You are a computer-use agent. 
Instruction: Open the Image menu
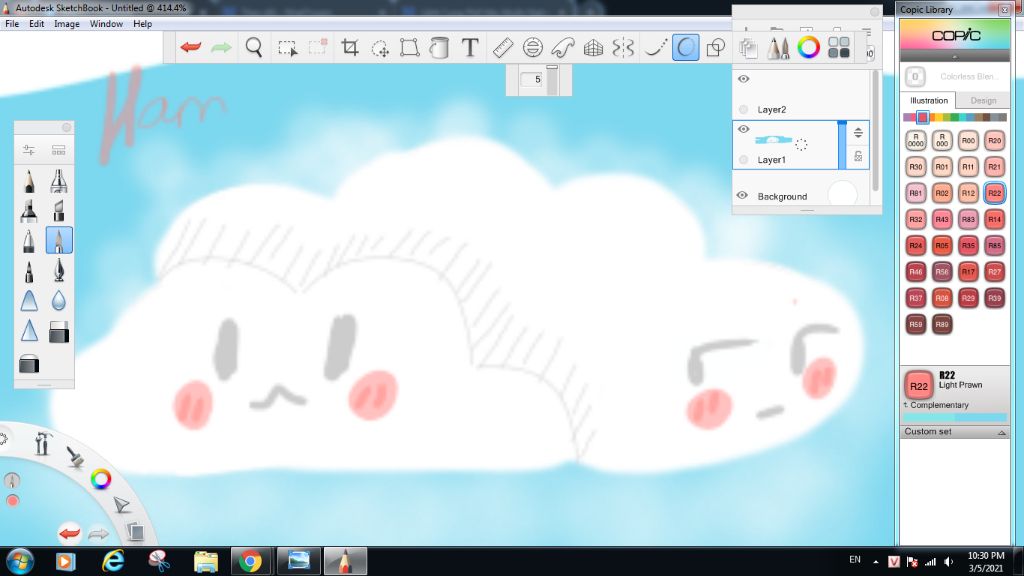(x=67, y=24)
